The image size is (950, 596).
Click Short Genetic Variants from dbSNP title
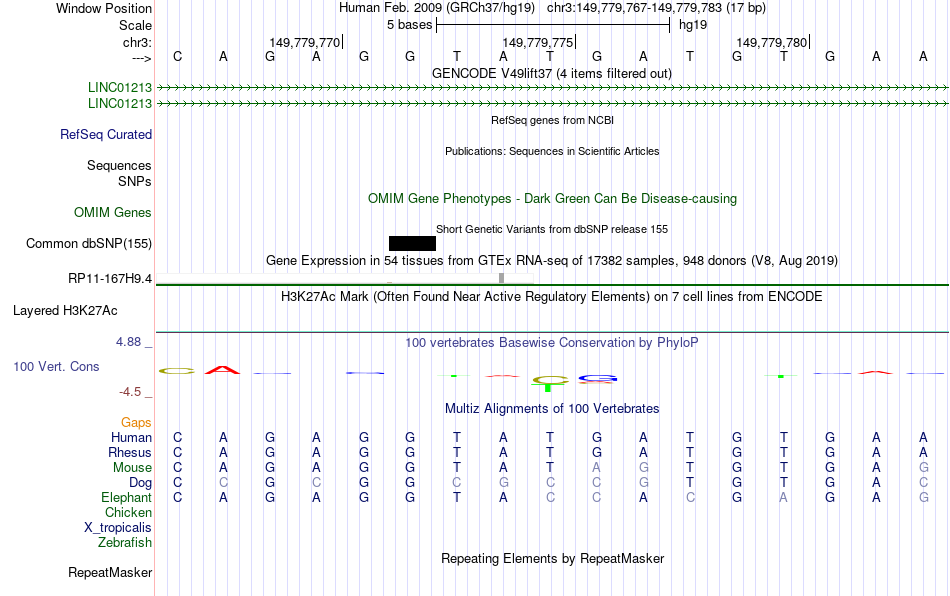(x=551, y=229)
